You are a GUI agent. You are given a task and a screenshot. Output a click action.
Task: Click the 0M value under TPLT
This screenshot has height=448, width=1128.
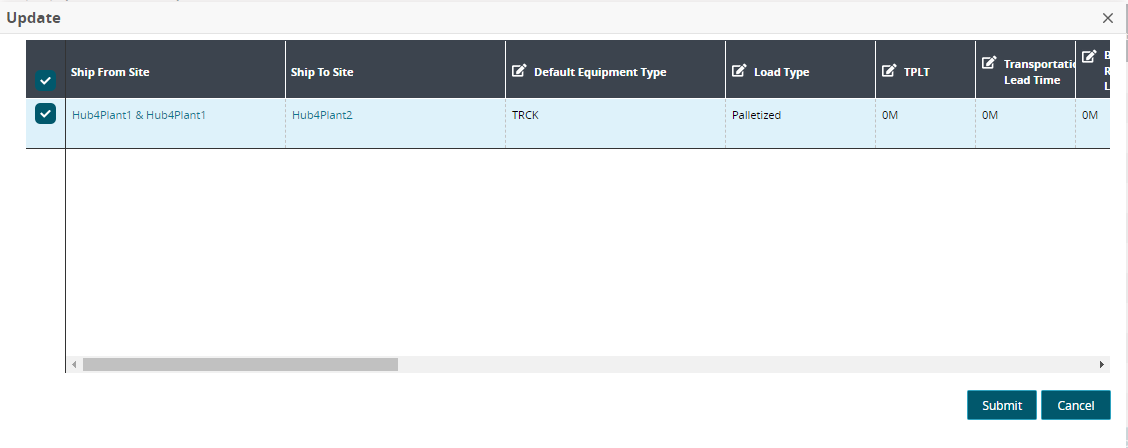[x=890, y=115]
